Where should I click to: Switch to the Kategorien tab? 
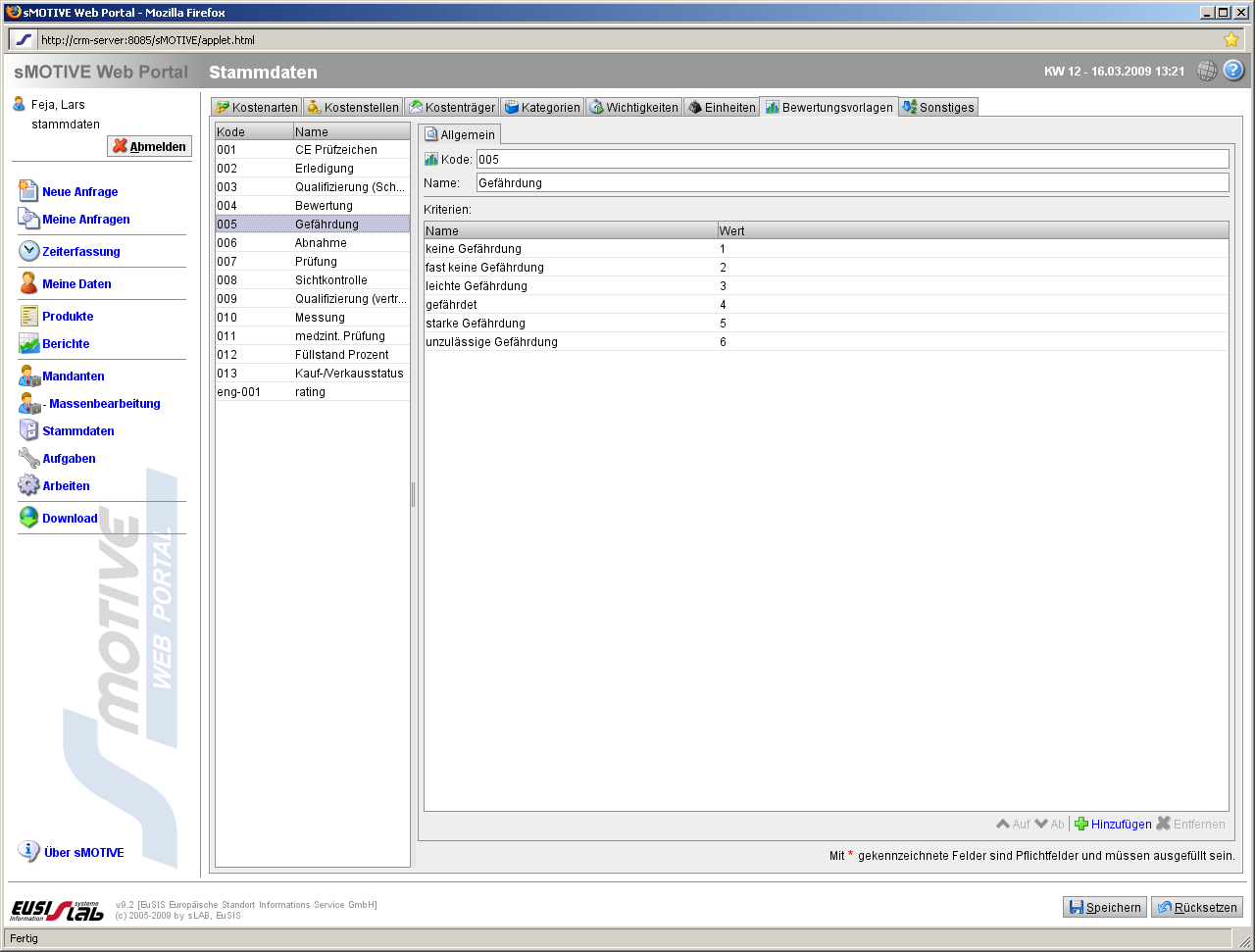click(x=542, y=107)
